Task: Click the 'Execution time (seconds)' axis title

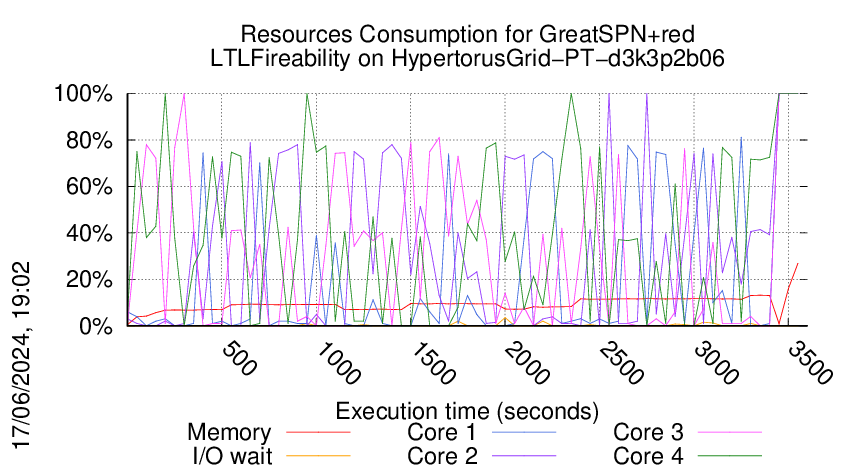Action: [x=467, y=411]
